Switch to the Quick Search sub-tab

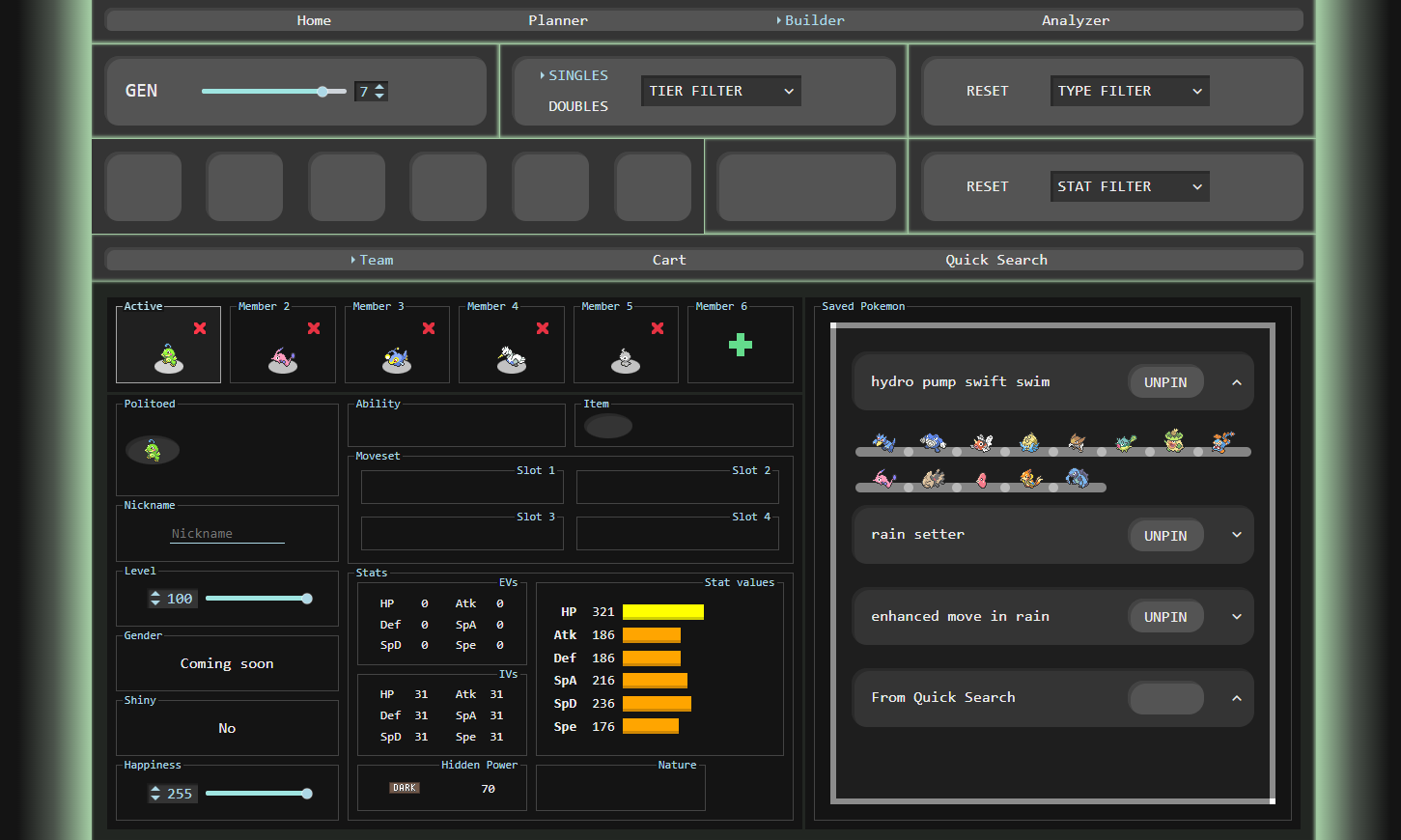pyautogui.click(x=996, y=260)
